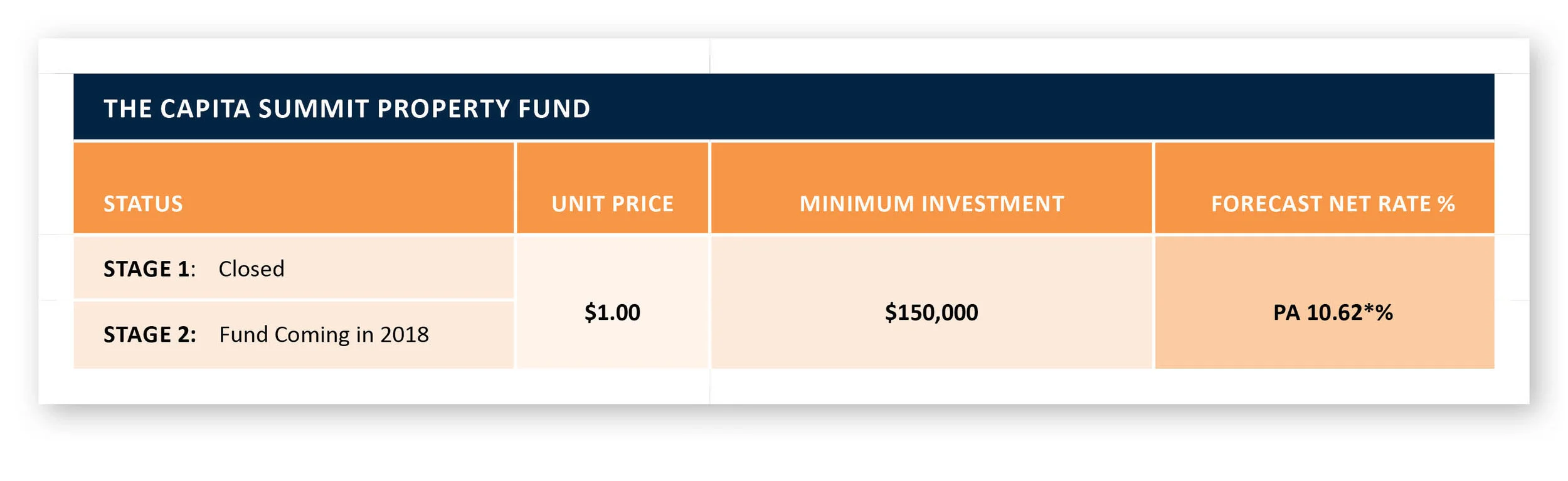Select the UNIT PRICE column header
Viewport: 1568px width, 481px height.
click(x=612, y=204)
